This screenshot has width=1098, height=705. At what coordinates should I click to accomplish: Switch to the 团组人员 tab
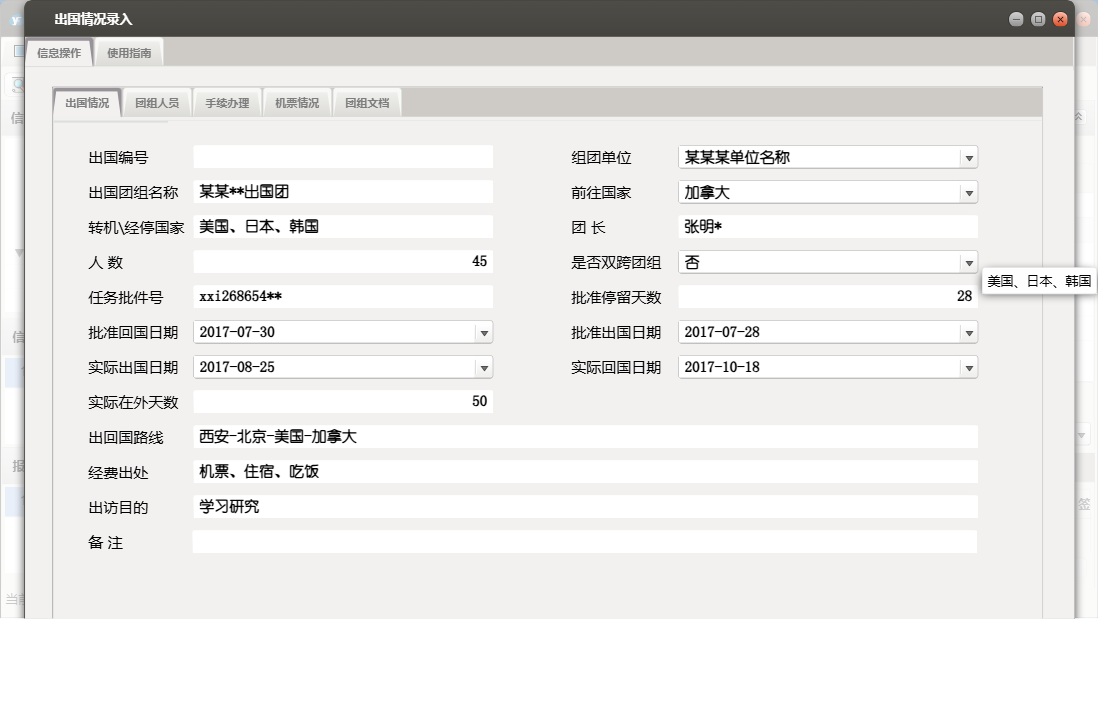point(157,101)
